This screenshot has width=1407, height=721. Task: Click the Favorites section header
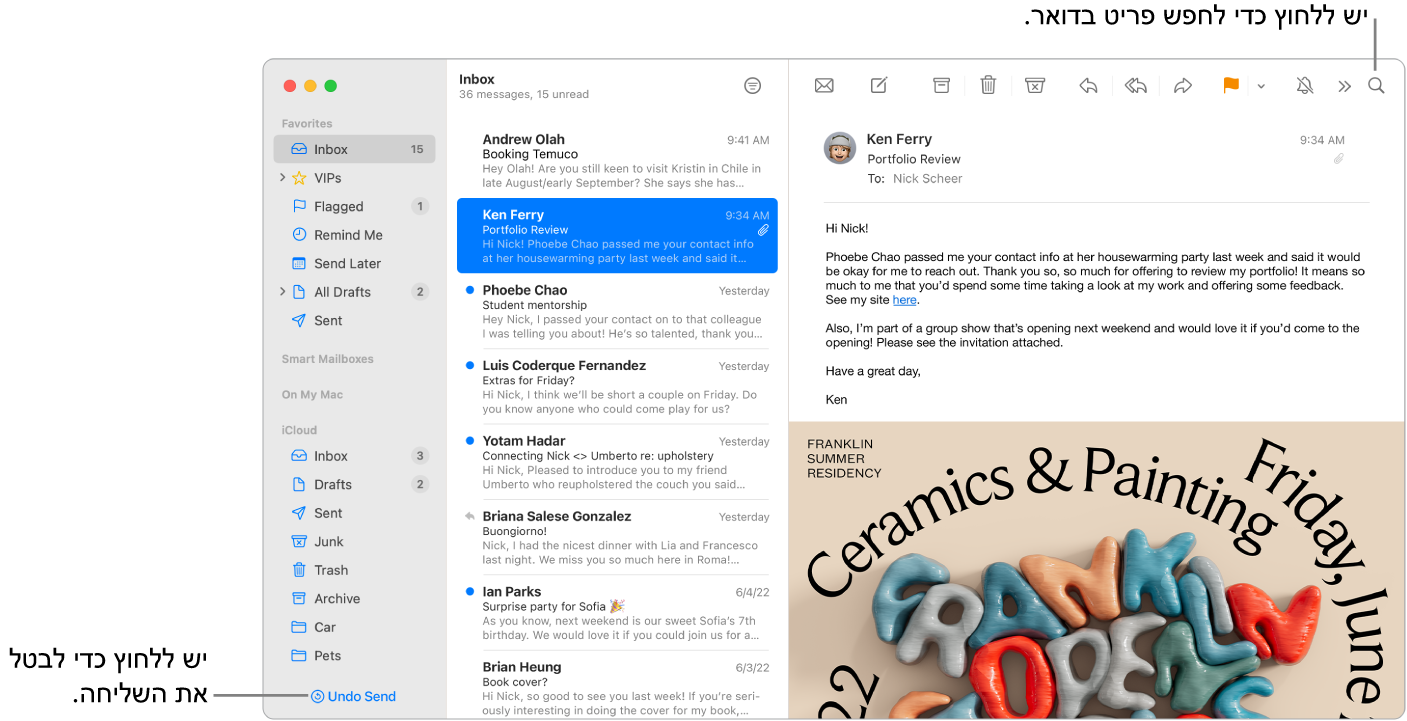(x=307, y=124)
